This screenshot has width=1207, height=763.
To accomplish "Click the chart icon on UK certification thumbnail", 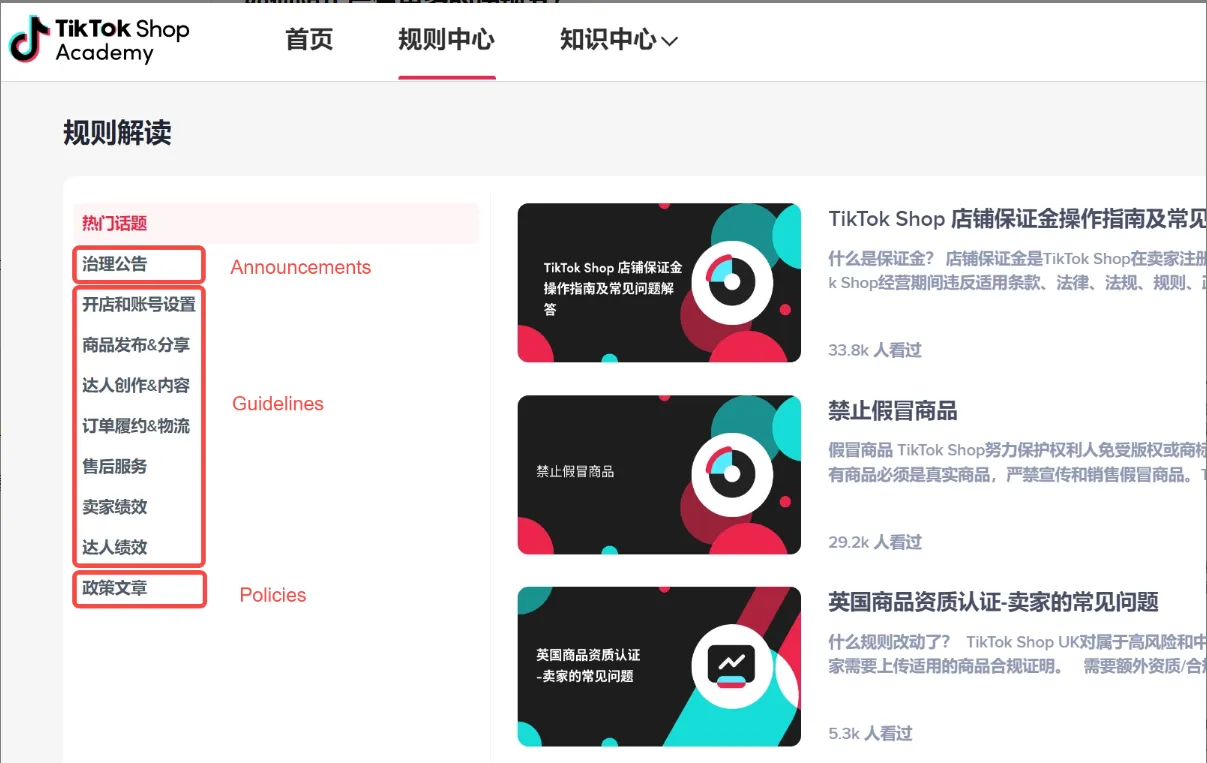I will (732, 666).
